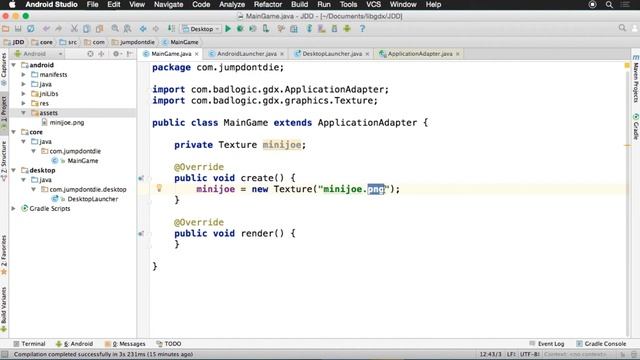This screenshot has width=640, height=360.
Task: Collapse the core module node
Action: [x=14, y=132]
